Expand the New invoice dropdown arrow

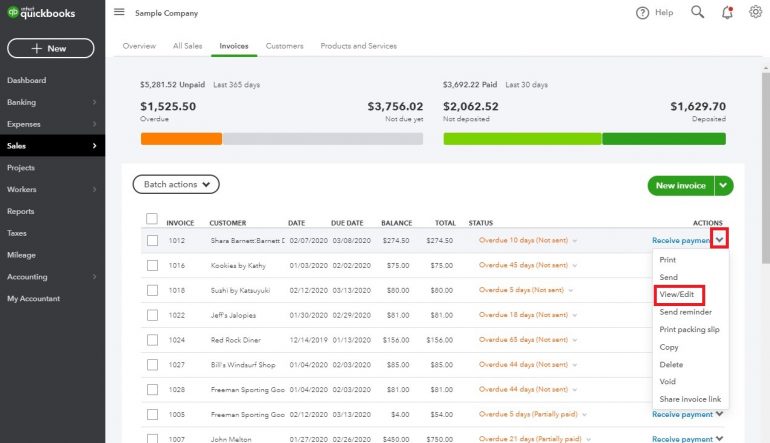[x=723, y=186]
